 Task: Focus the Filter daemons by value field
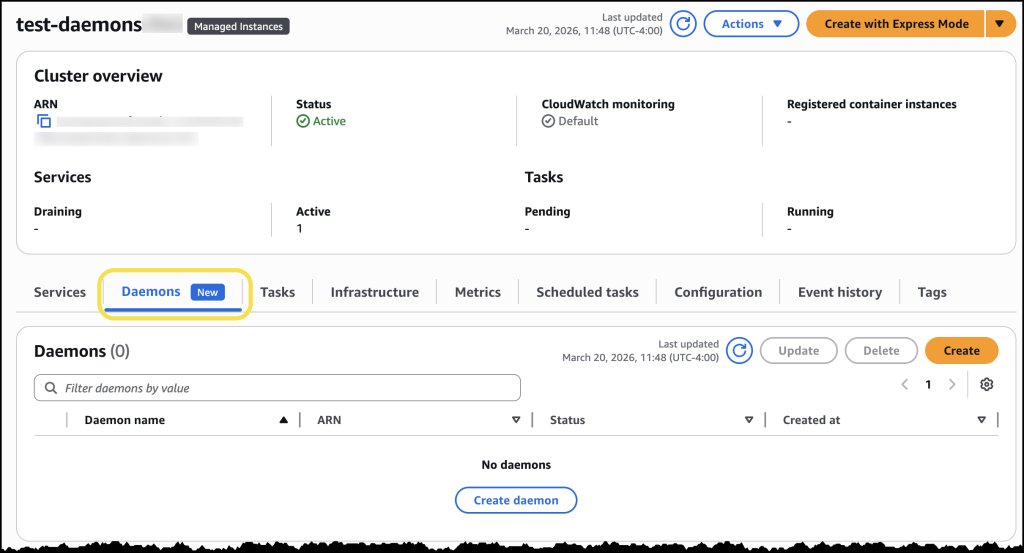point(285,388)
